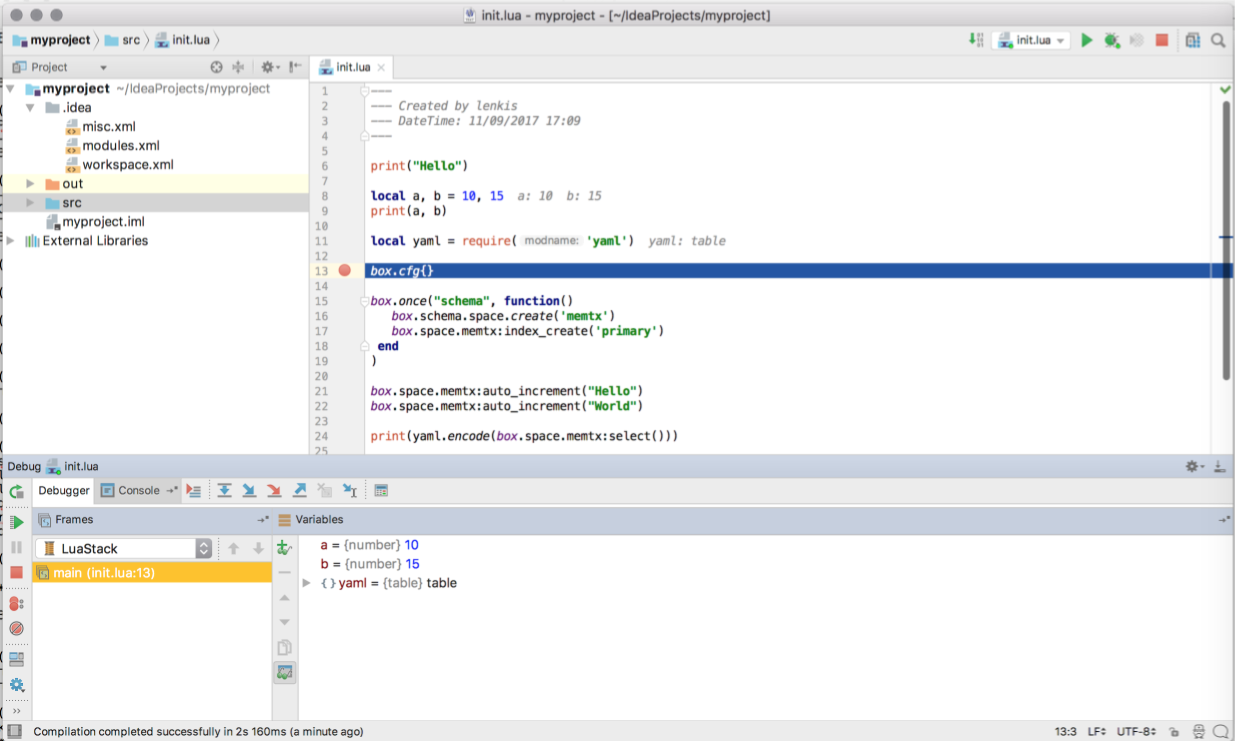
Task: Click Restore Layout in debug sidebar
Action: (x=16, y=660)
